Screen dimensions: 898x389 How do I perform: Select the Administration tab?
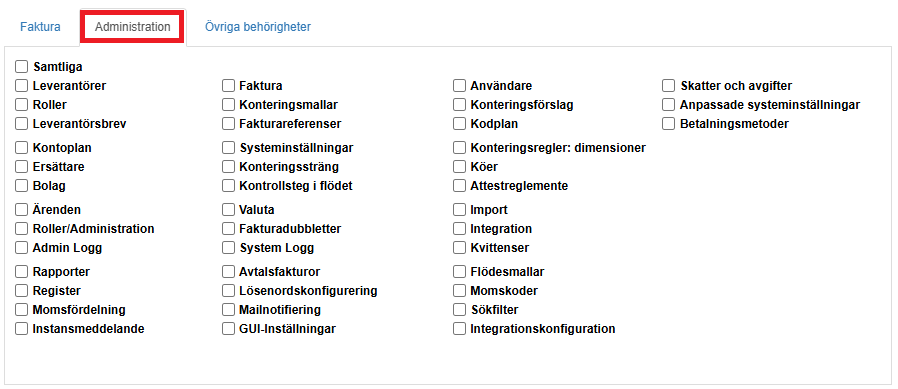(x=133, y=27)
